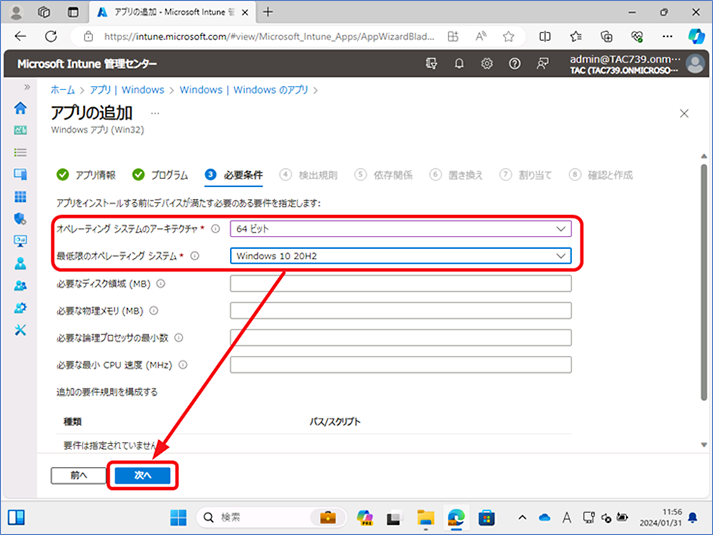Open Endpoint security shield icon
This screenshot has width=713, height=535.
coord(20,219)
